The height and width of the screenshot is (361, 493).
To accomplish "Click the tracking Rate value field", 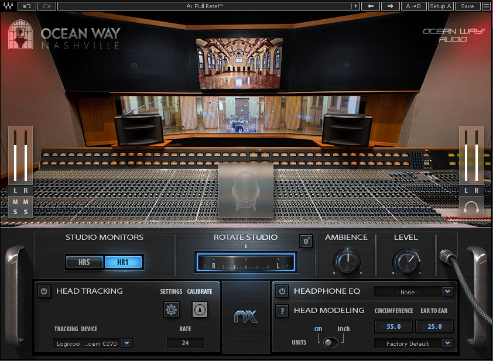I will click(185, 343).
